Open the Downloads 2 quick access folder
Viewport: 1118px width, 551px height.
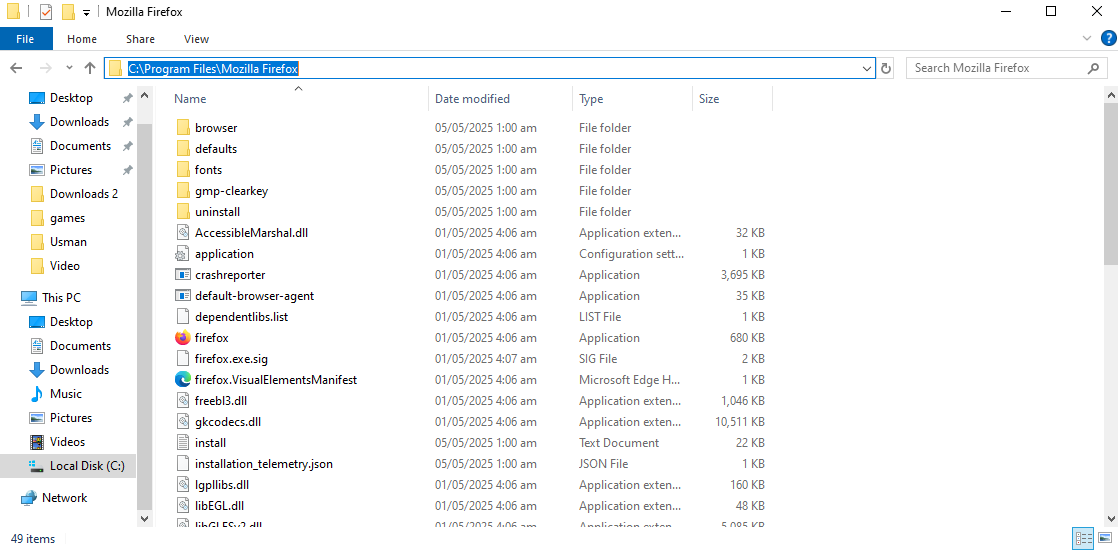(83, 194)
